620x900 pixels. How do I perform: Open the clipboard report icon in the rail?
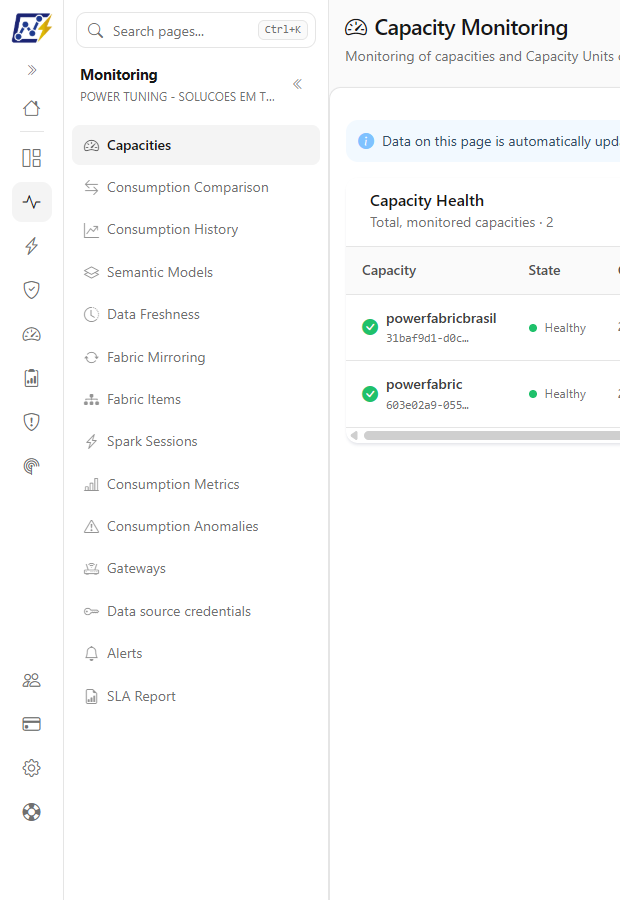point(32,378)
